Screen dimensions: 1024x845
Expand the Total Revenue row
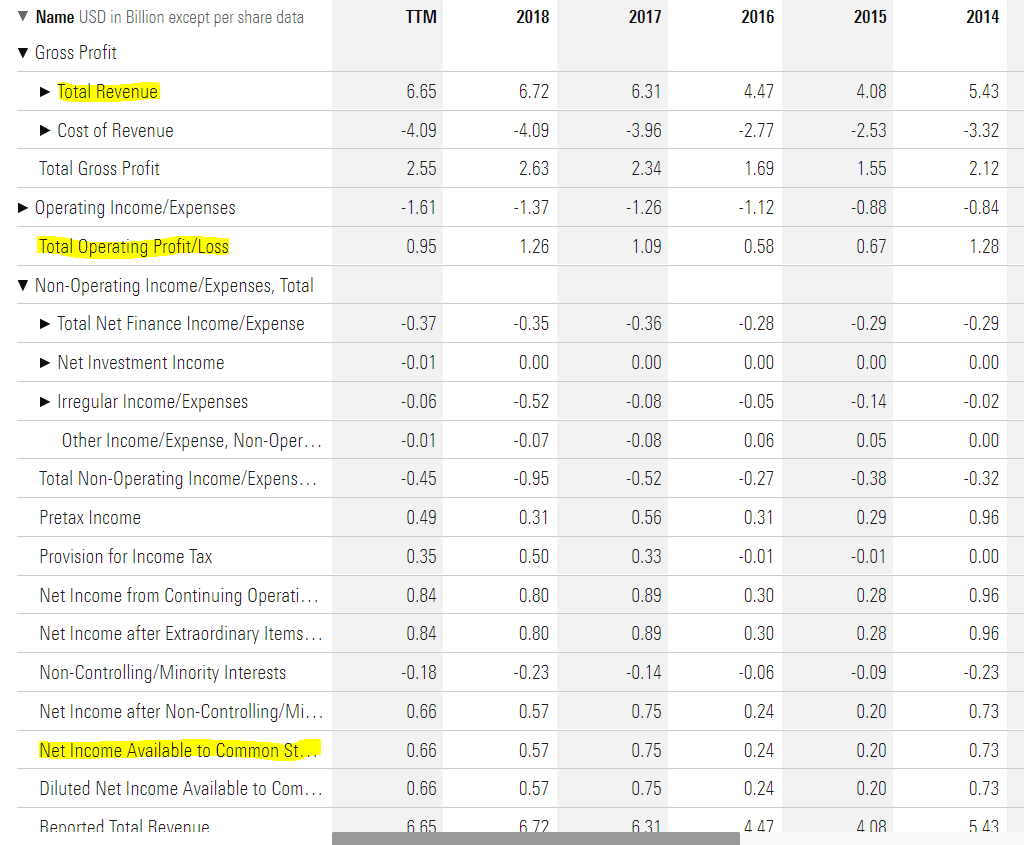coord(45,92)
